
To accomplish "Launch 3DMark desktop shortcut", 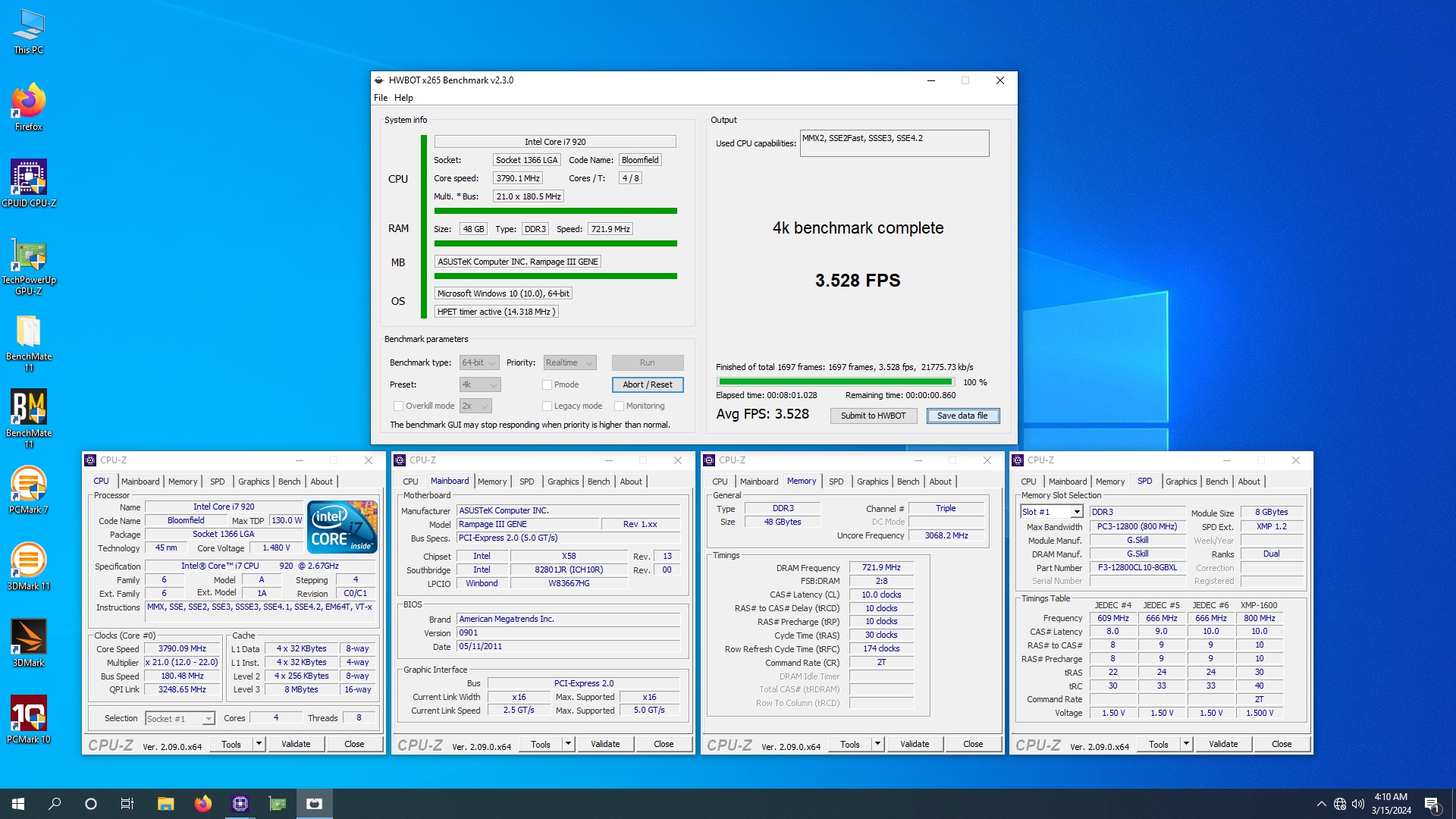I will [29, 644].
